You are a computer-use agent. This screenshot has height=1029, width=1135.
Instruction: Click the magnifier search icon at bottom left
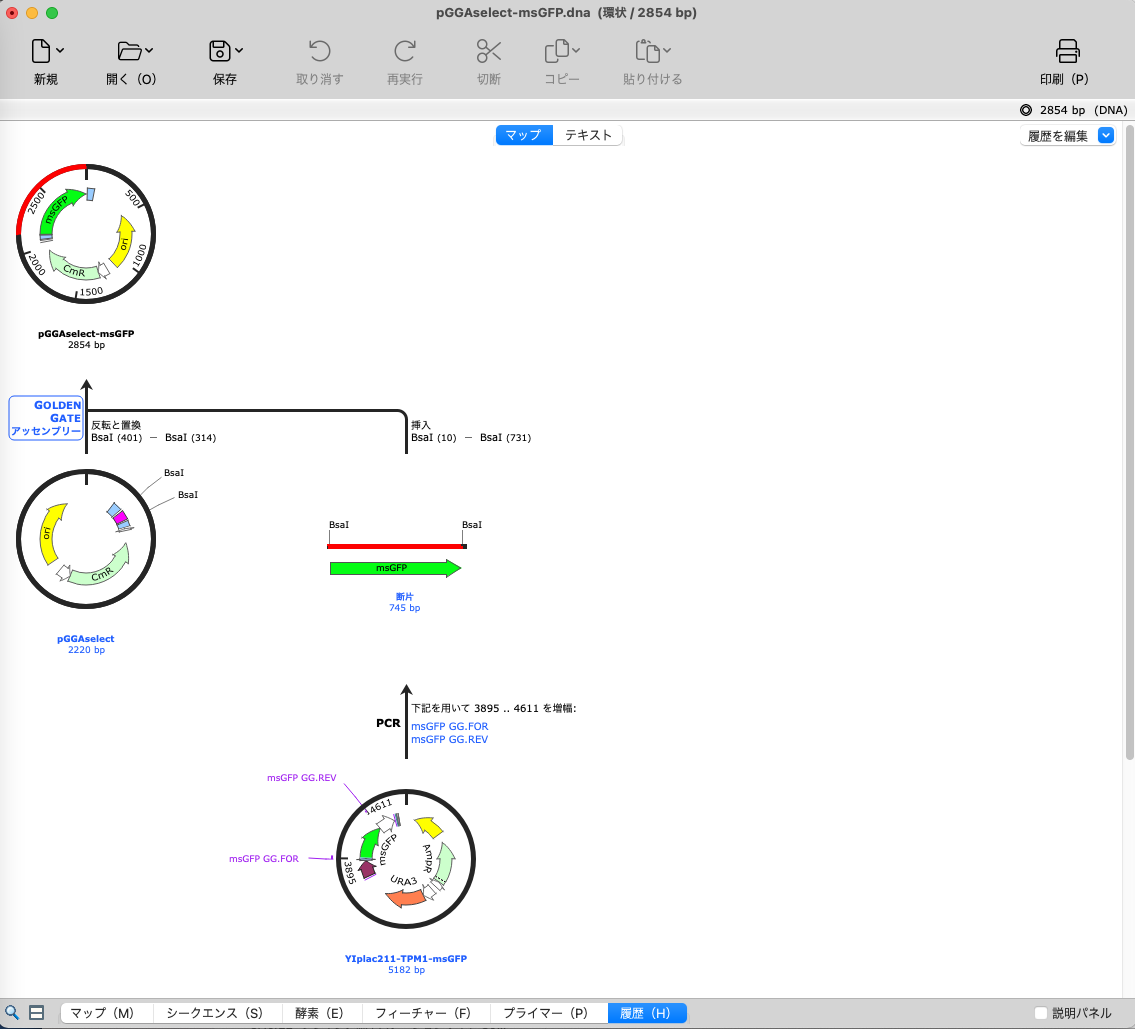pos(13,1013)
